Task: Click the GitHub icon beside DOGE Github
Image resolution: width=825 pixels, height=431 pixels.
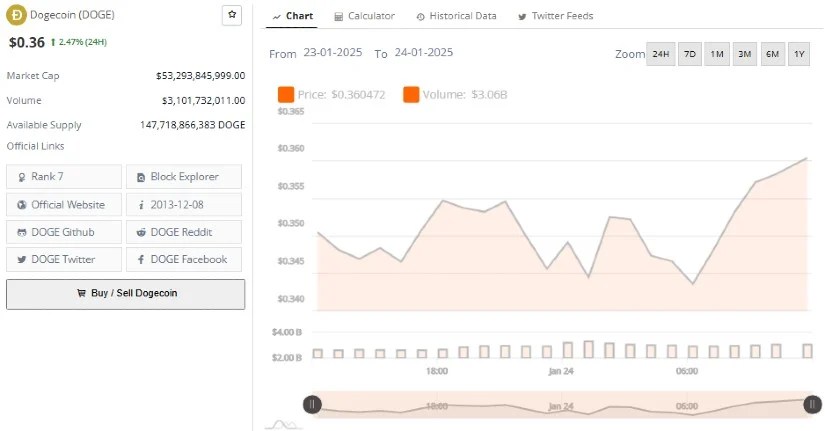Action: tap(22, 232)
